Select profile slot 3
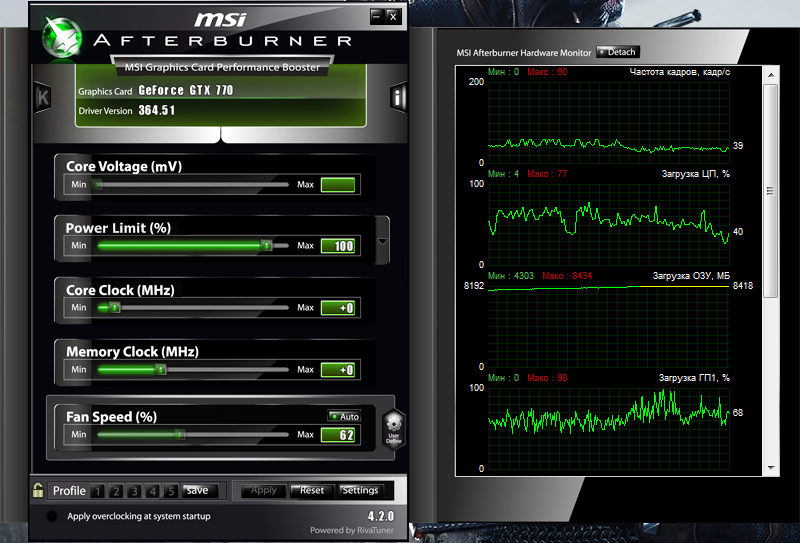Viewport: 800px width, 543px height. tap(134, 491)
